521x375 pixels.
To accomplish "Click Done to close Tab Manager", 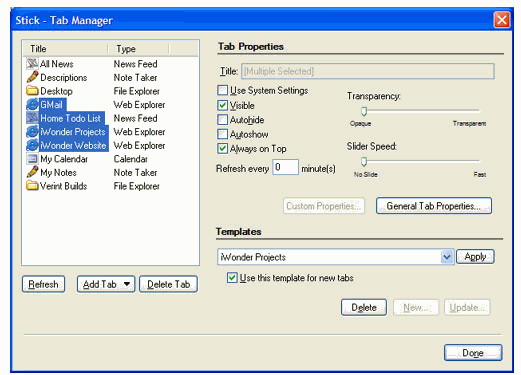I will (473, 353).
